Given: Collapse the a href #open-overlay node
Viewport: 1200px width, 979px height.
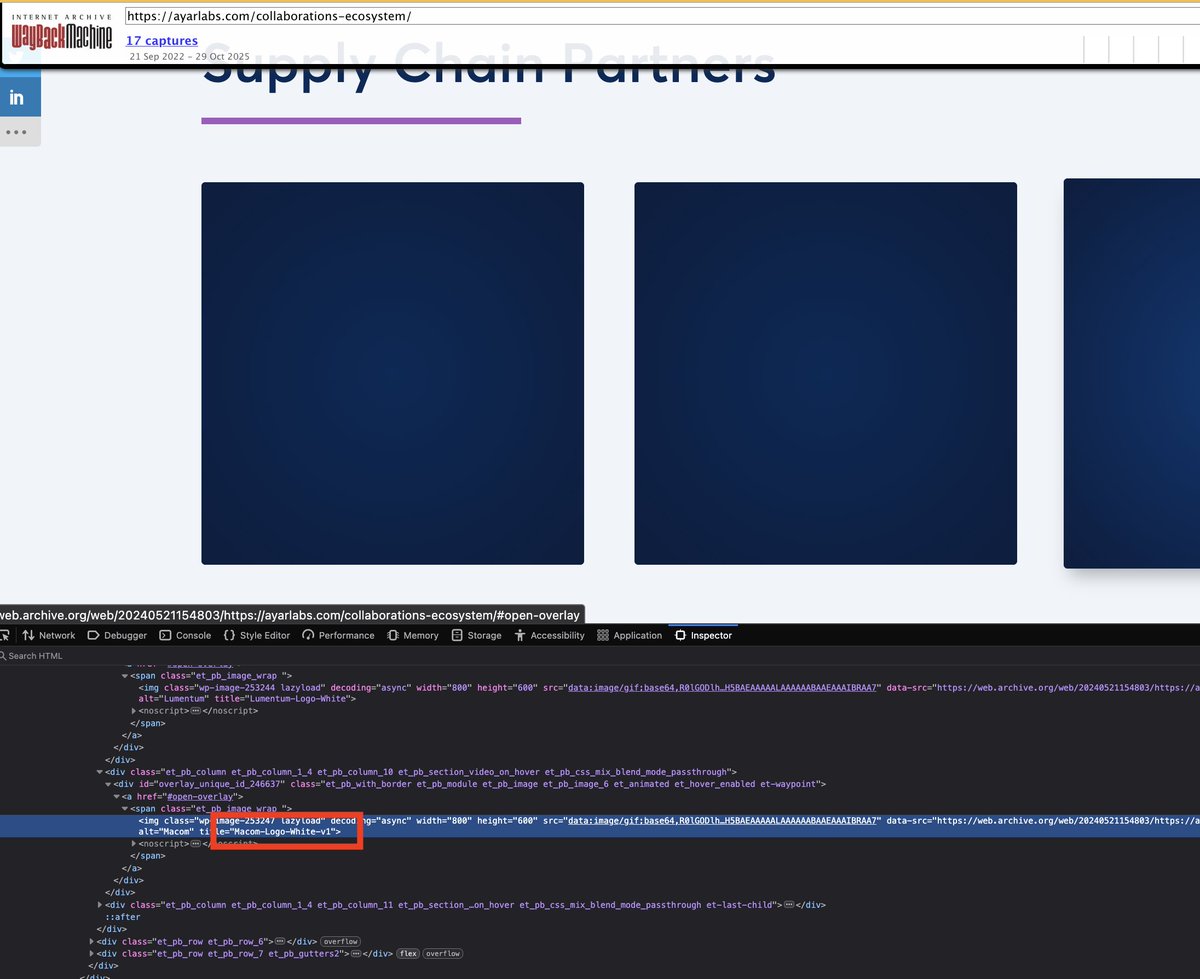Looking at the screenshot, I should tap(117, 796).
